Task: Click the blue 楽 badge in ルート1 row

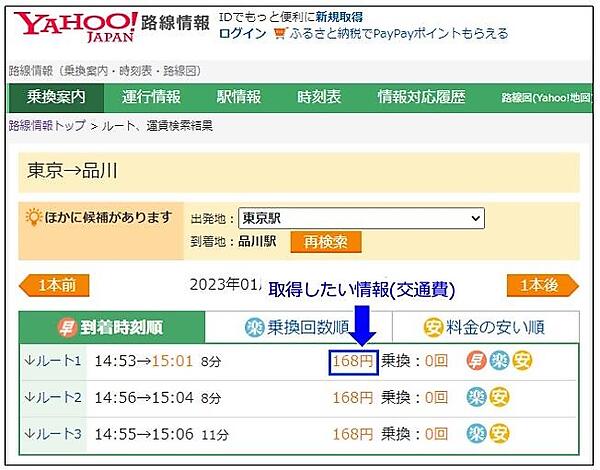Action: (x=499, y=361)
